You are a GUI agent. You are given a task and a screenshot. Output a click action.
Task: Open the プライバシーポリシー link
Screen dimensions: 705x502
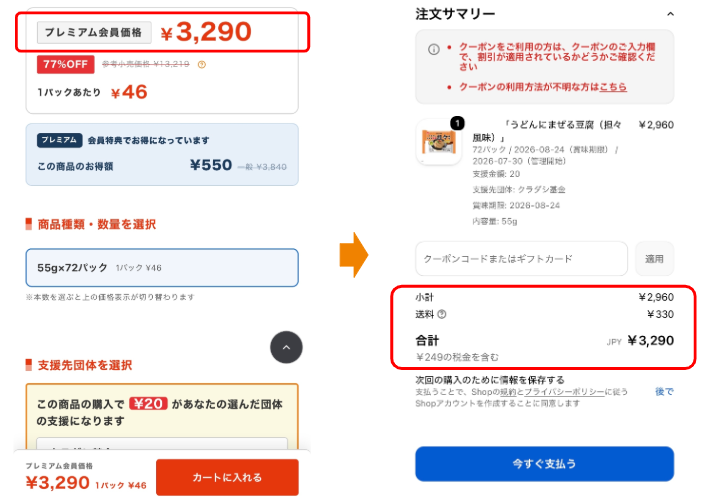[564, 392]
